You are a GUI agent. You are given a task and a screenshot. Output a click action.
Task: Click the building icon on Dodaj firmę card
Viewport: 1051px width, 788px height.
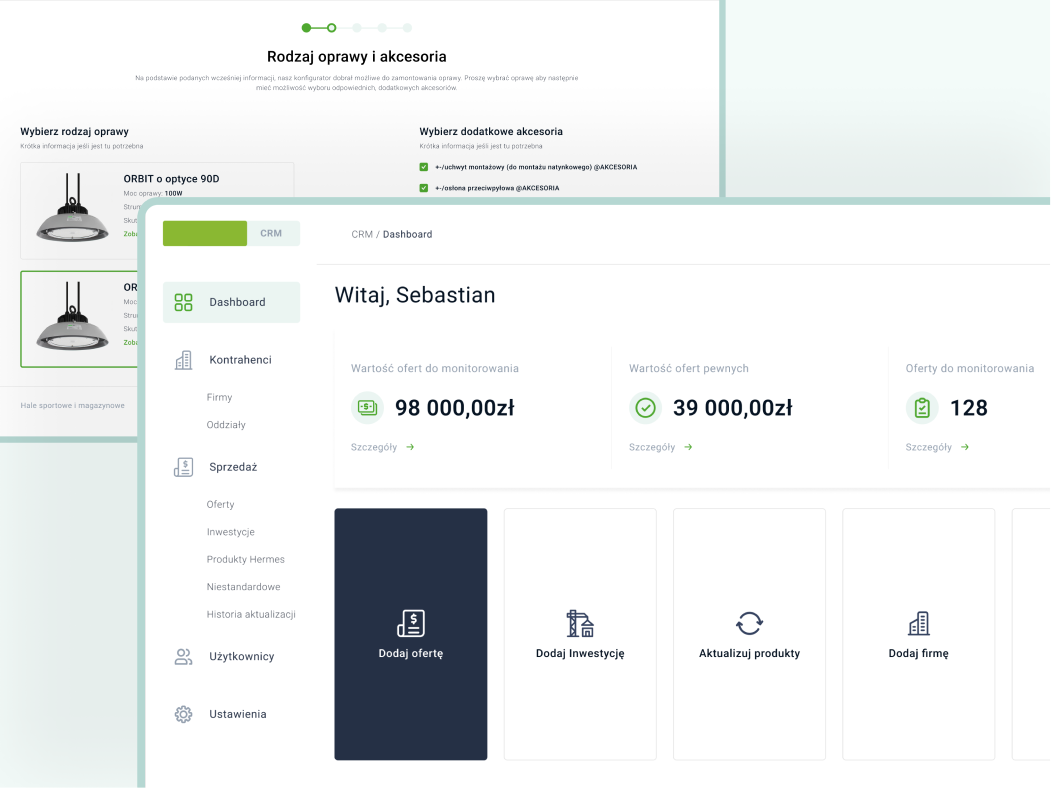(919, 623)
